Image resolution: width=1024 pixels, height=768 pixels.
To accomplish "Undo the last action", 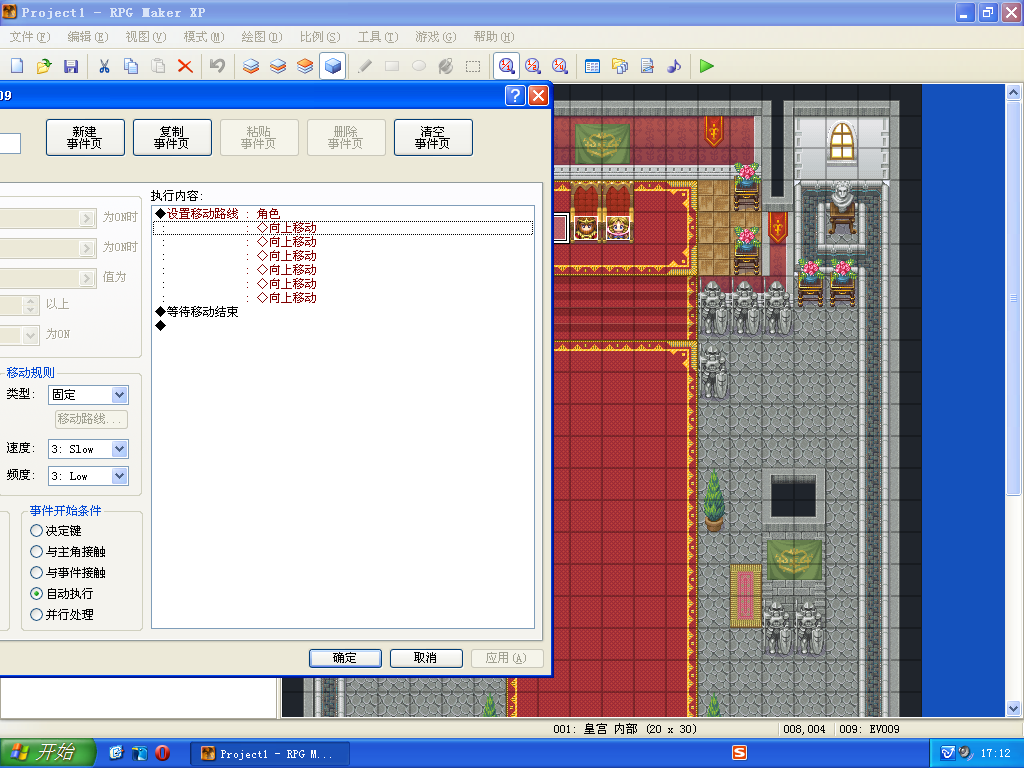I will (217, 66).
